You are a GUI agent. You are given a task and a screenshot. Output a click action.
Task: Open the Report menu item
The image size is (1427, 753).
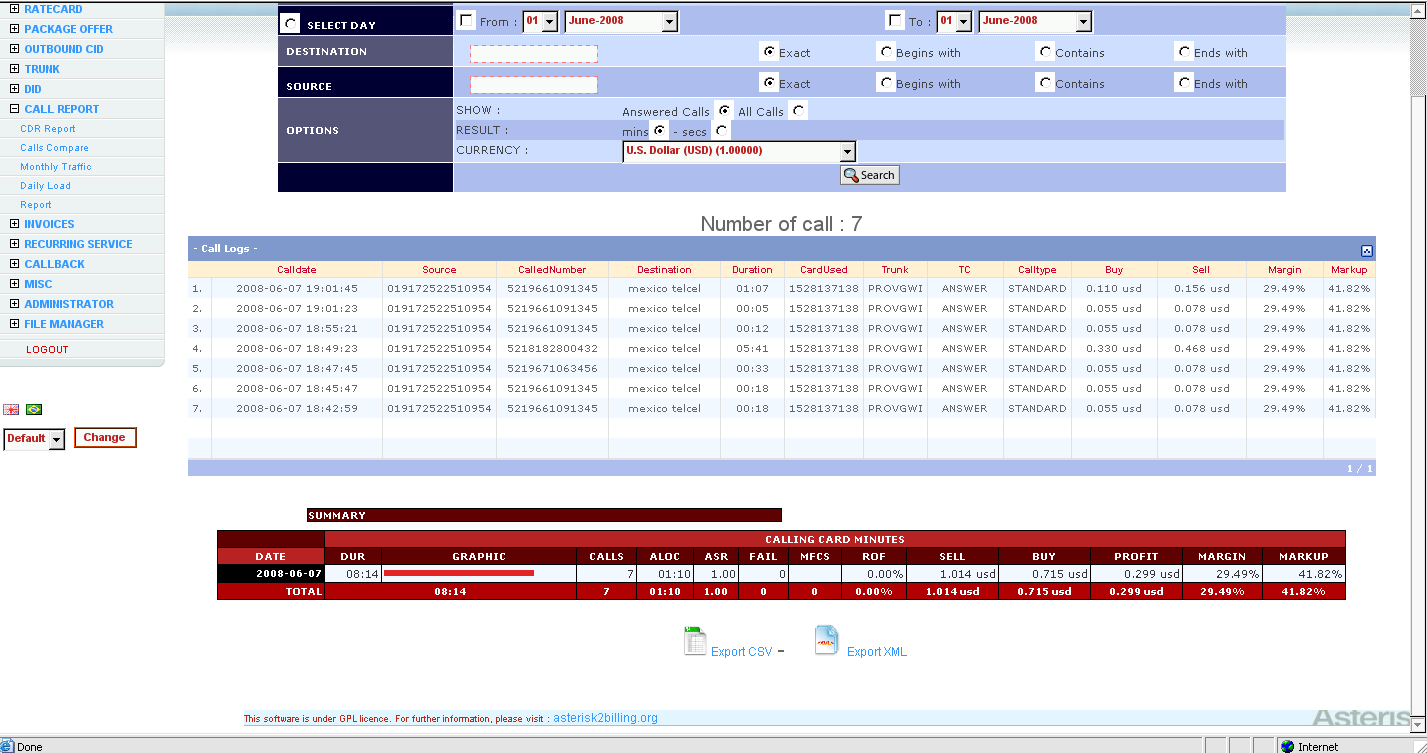point(36,205)
